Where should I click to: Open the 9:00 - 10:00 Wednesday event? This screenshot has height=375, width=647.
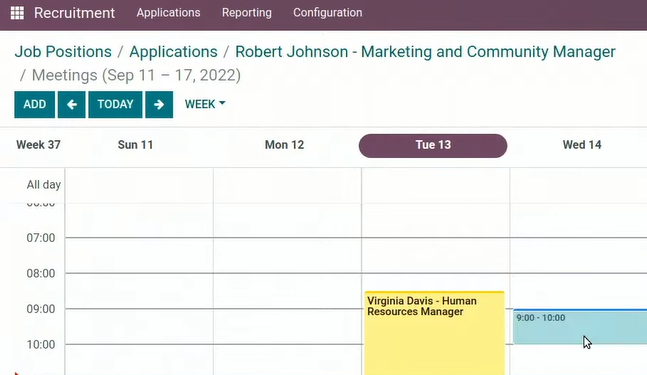coord(580,326)
